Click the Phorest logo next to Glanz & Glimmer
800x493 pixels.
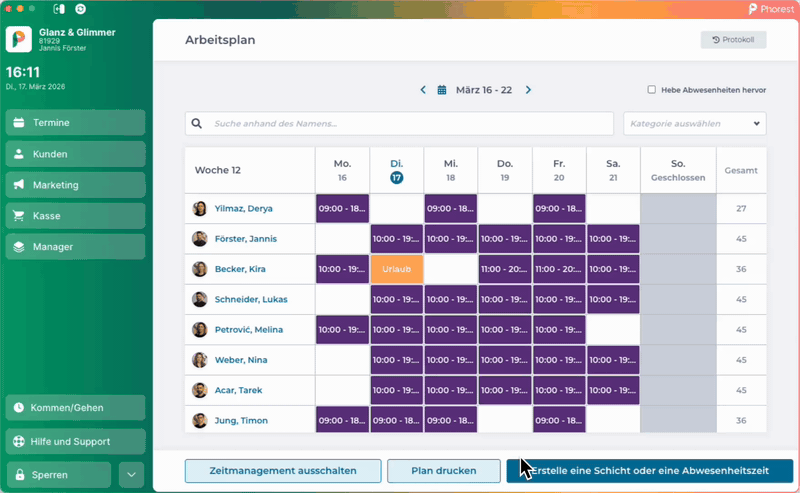pyautogui.click(x=18, y=39)
